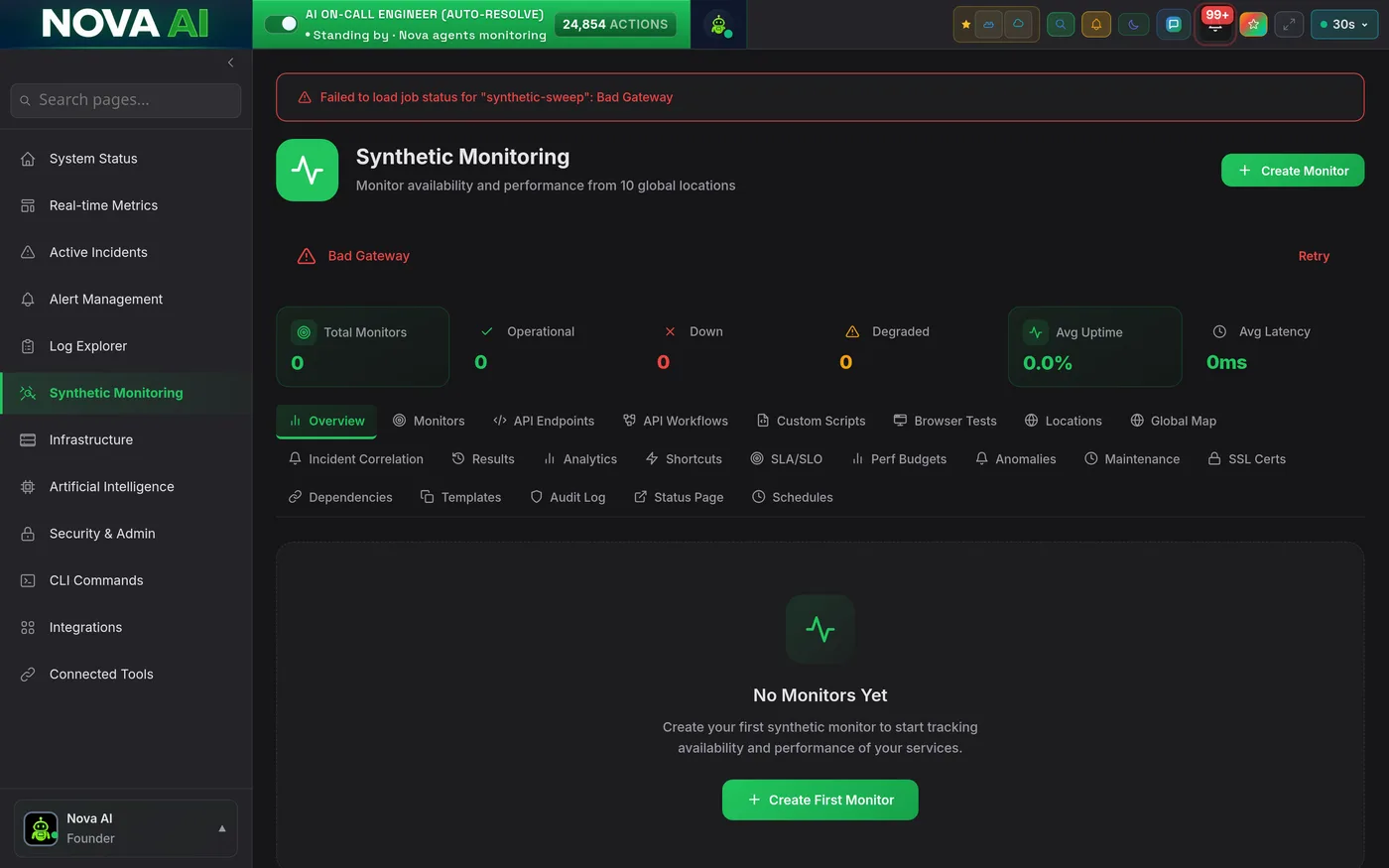Open the Global Map tab

click(x=1174, y=421)
